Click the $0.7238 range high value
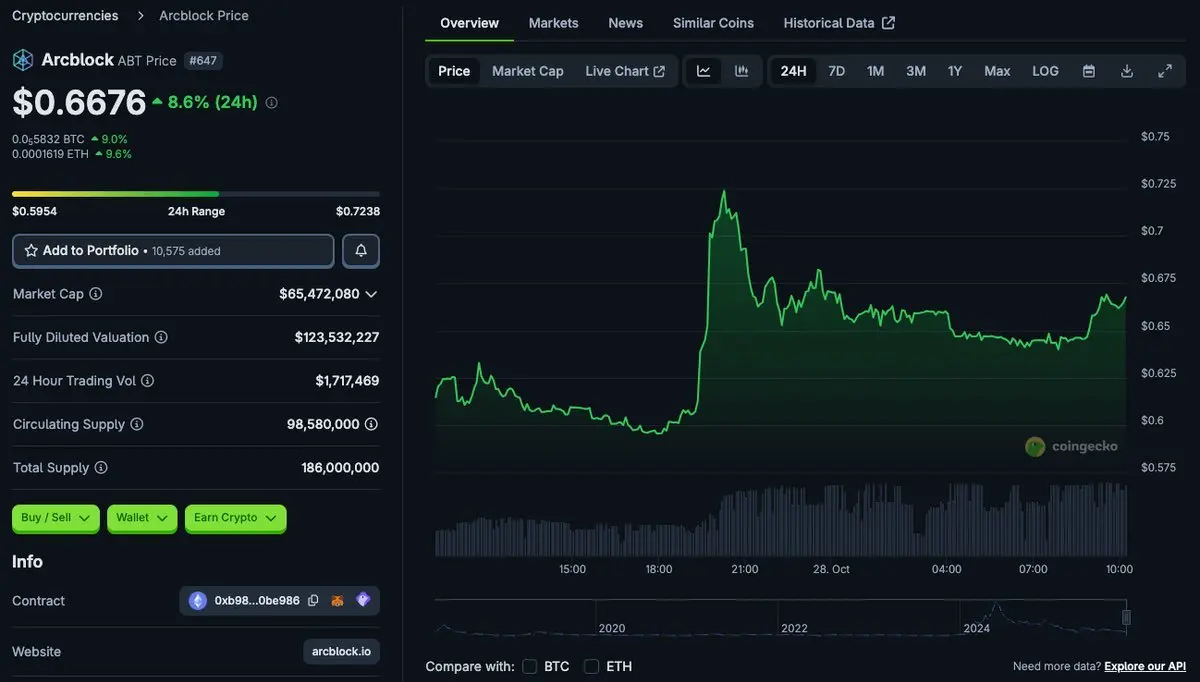Screen dimensions: 1200x682 coord(358,212)
